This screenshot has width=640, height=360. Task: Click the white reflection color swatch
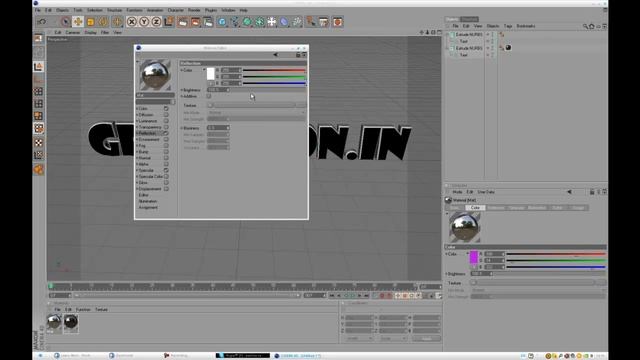point(211,74)
